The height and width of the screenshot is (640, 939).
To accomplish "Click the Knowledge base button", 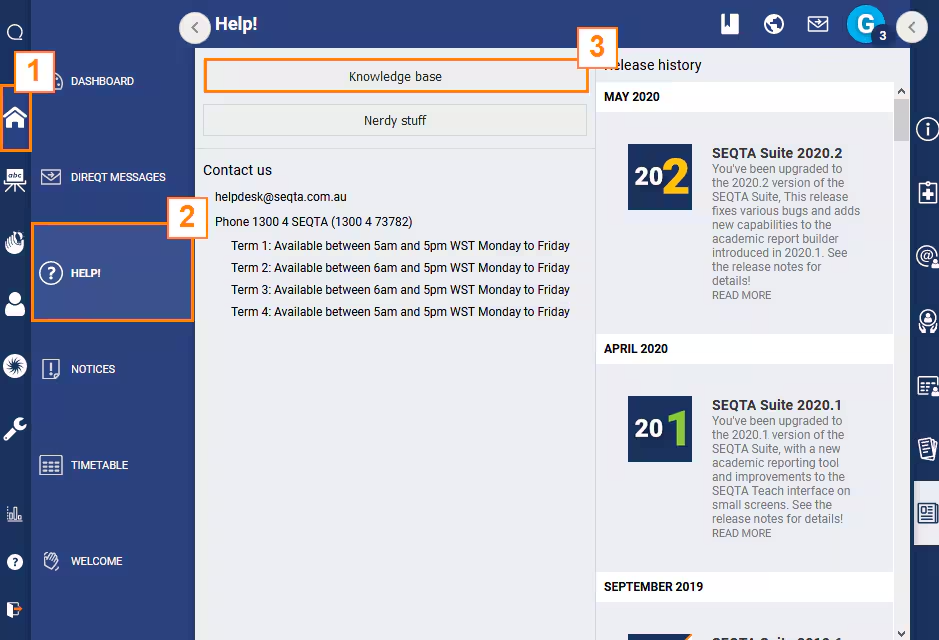I will tap(395, 76).
